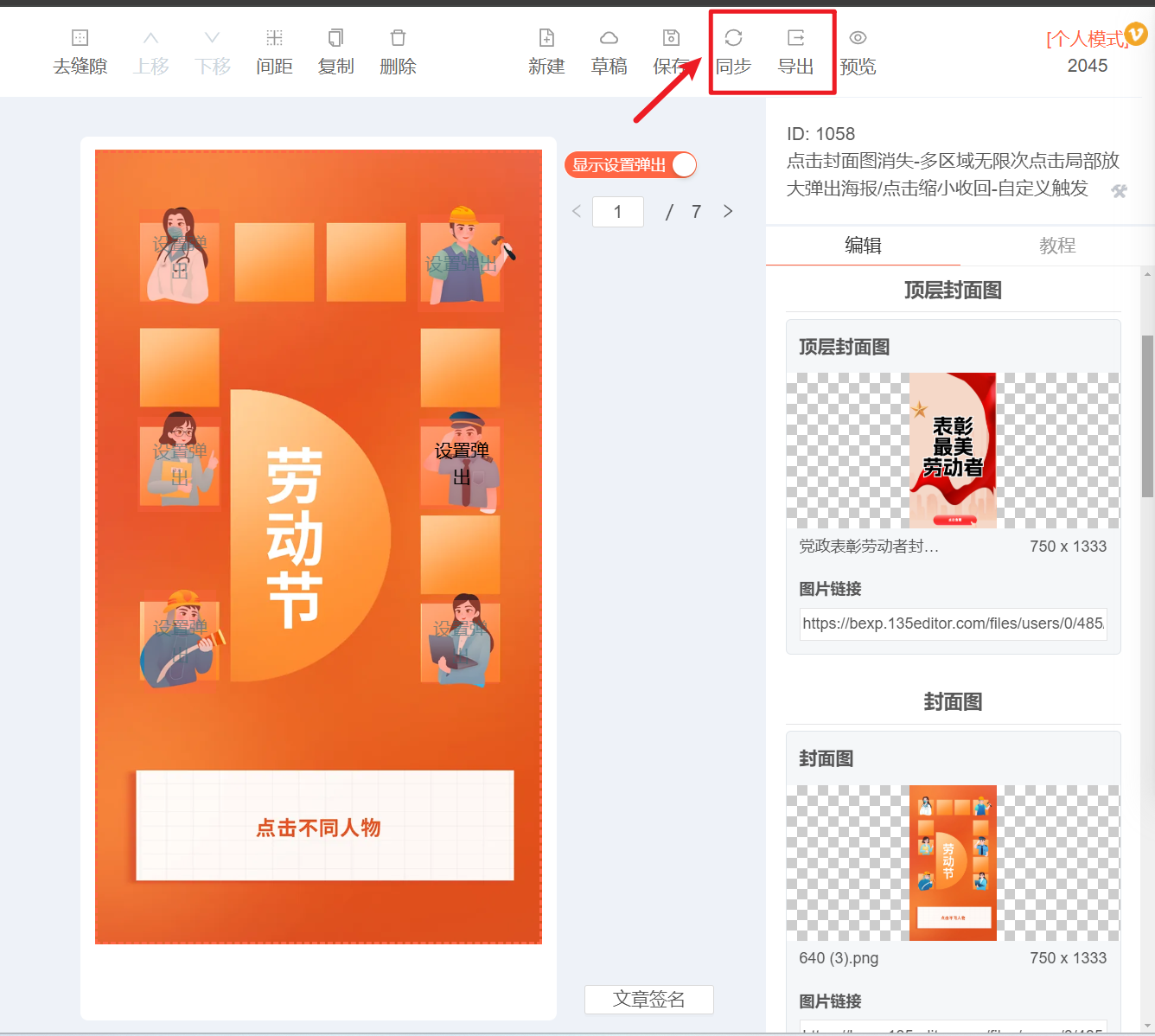Click the firefighter character hotspot

[x=181, y=640]
